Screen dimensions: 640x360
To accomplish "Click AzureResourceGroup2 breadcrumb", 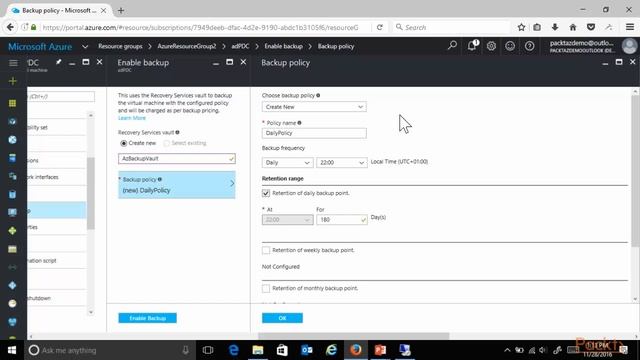I will click(187, 47).
